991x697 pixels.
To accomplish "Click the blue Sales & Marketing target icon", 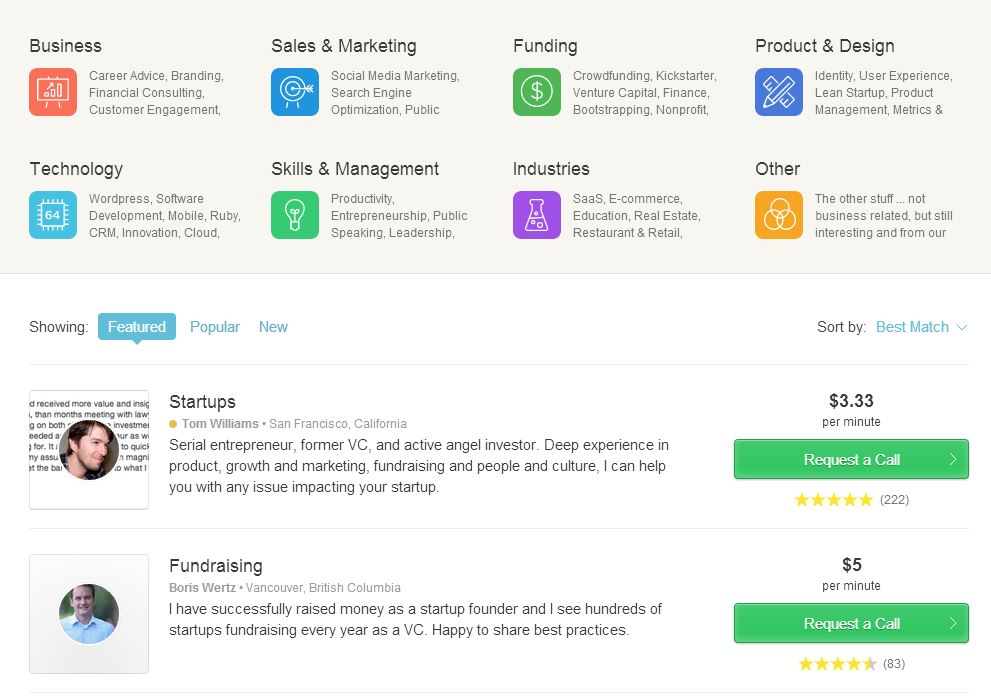I will tap(295, 92).
